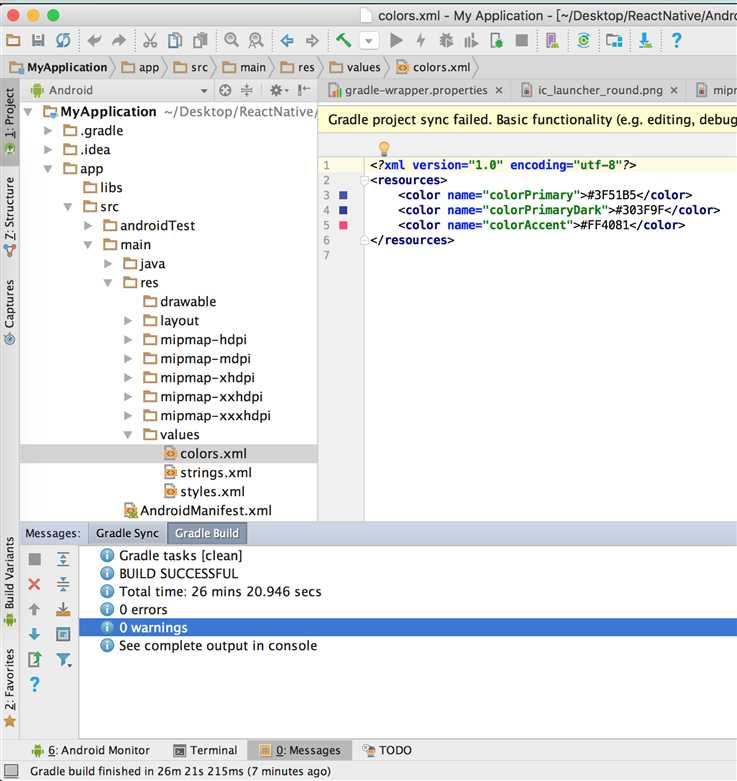The width and height of the screenshot is (737, 781).
Task: Click the Attach debugger to process icon
Action: tap(496, 40)
